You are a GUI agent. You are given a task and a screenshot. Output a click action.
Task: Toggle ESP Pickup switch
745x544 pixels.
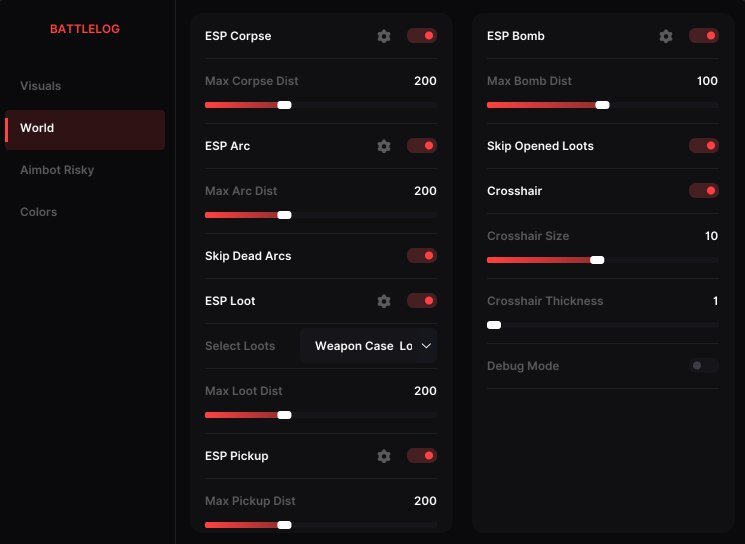pyautogui.click(x=422, y=456)
